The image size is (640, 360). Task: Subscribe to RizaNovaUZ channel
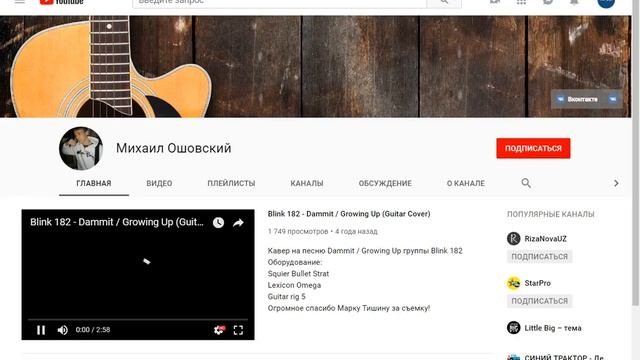tap(540, 257)
